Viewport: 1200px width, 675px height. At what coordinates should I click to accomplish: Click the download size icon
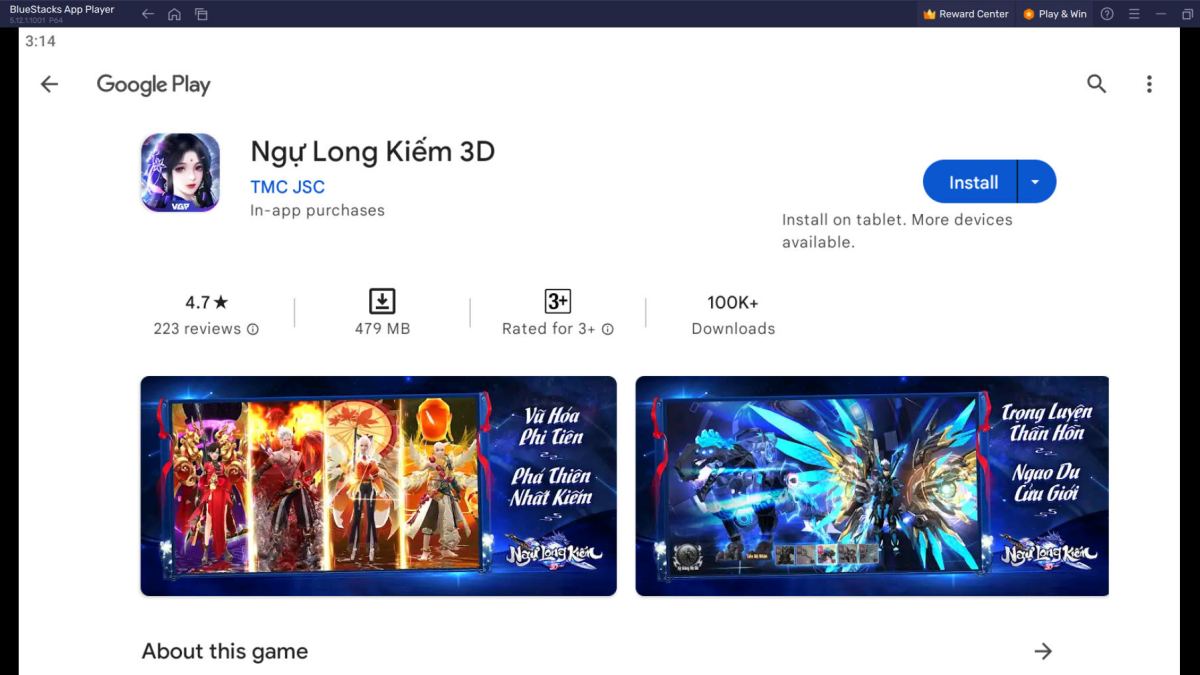pos(382,301)
